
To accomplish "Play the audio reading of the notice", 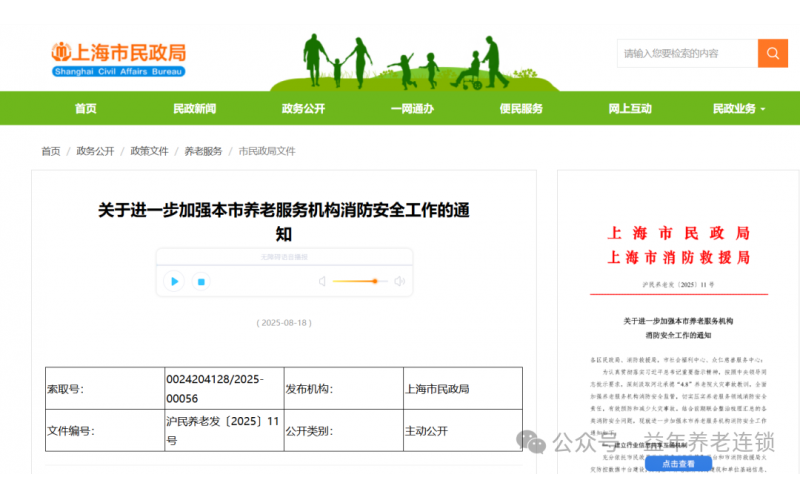I will click(174, 281).
